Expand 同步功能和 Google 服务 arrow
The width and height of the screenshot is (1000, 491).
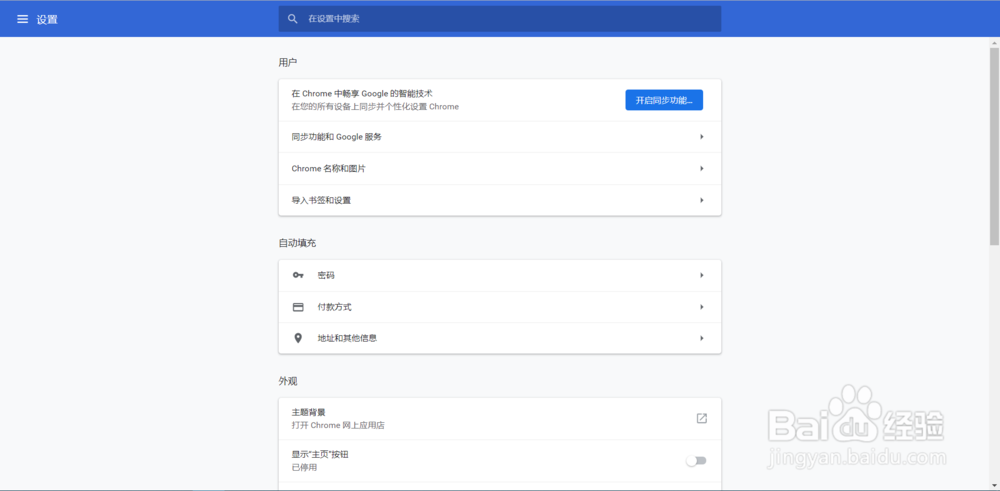pos(702,136)
